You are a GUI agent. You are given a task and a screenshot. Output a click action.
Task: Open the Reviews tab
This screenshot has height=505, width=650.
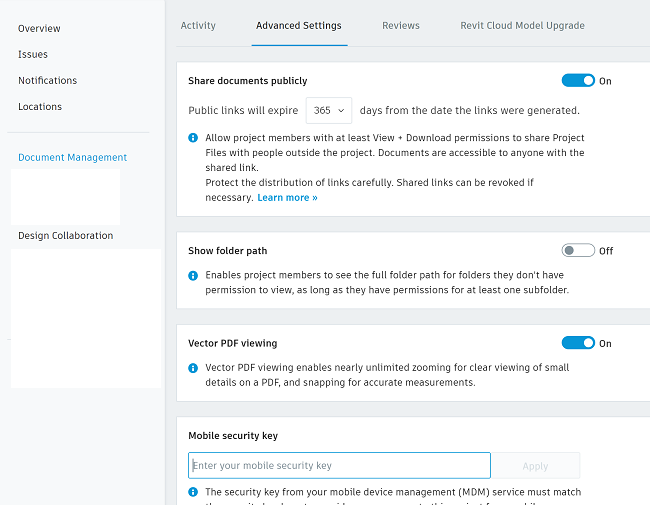401,25
